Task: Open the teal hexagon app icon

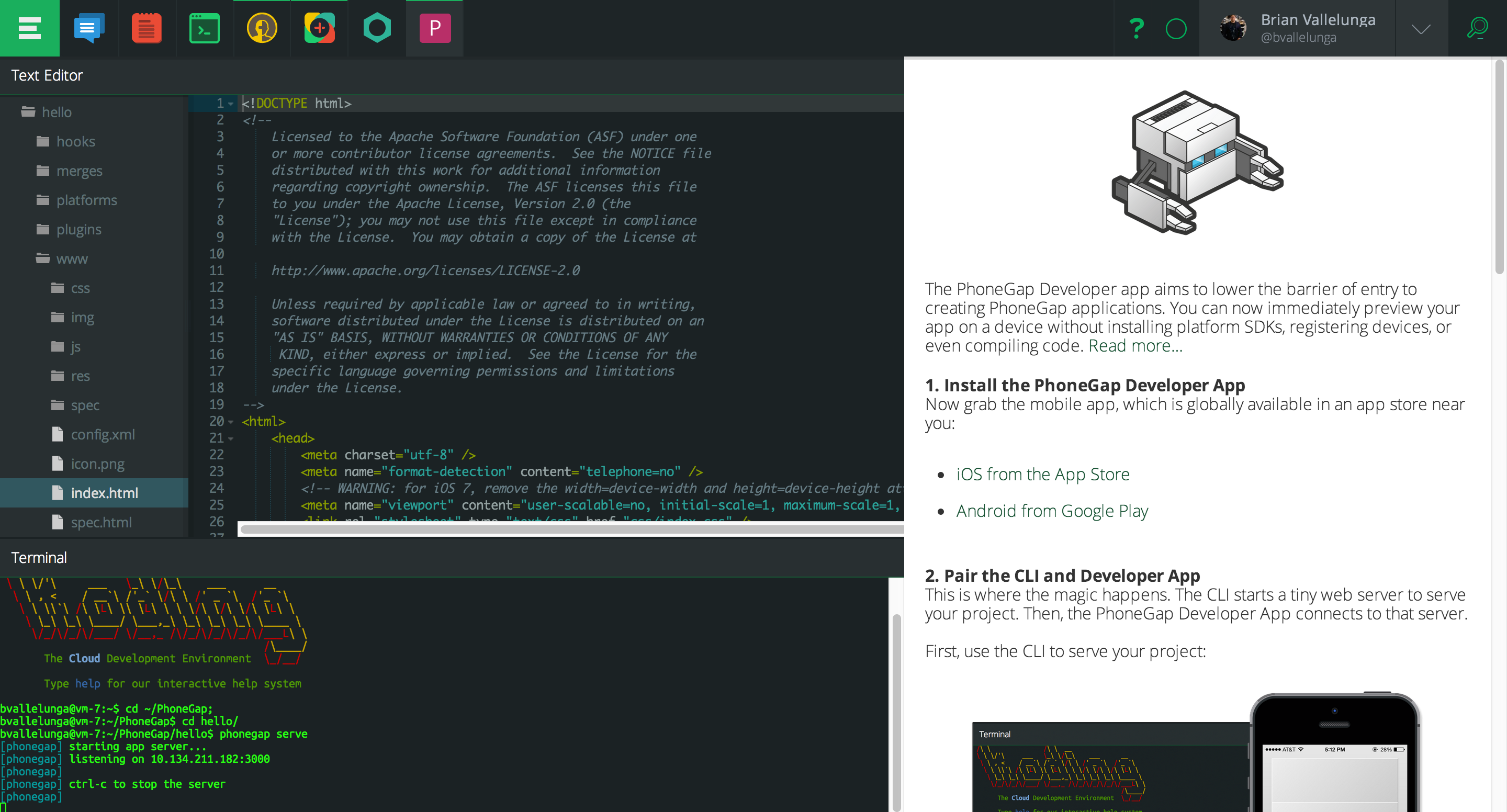Action: [377, 28]
